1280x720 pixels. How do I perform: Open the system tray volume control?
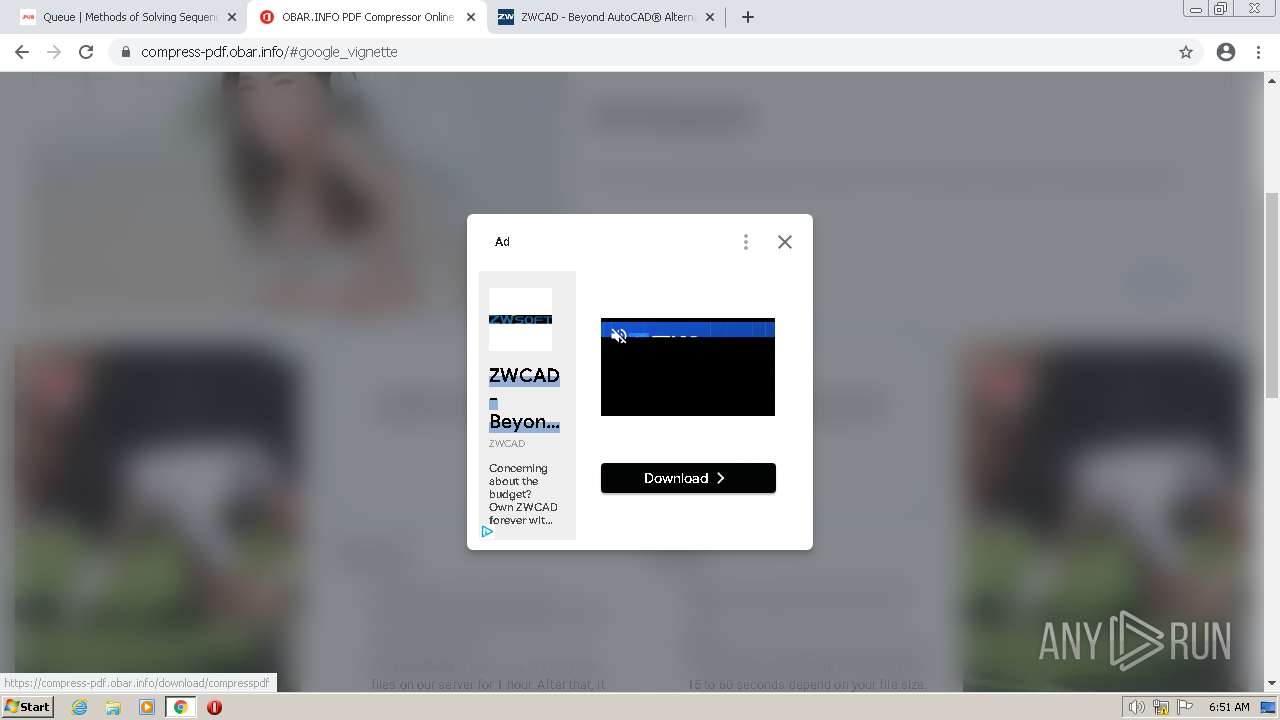pyautogui.click(x=1137, y=707)
